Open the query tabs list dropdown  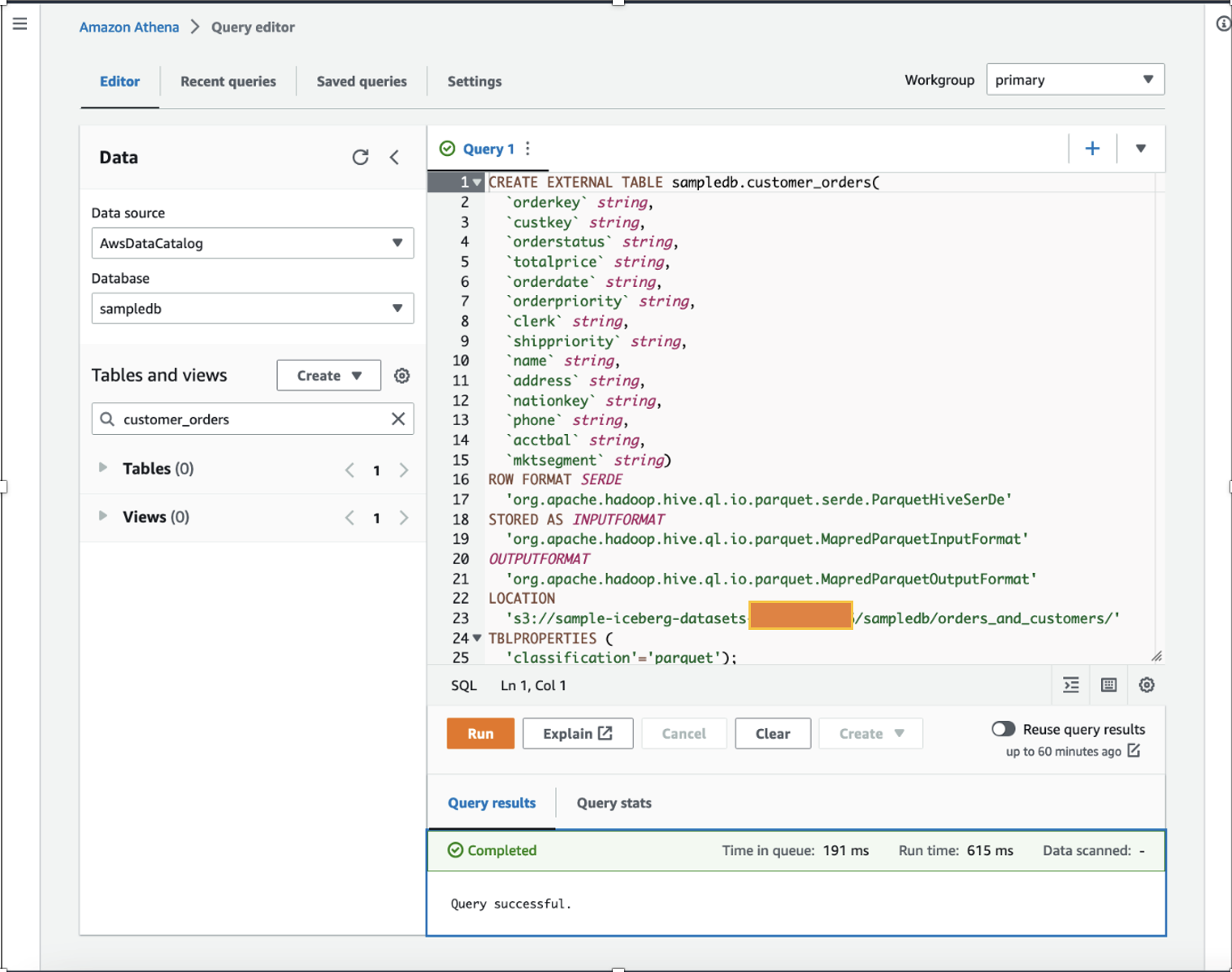pos(1140,148)
